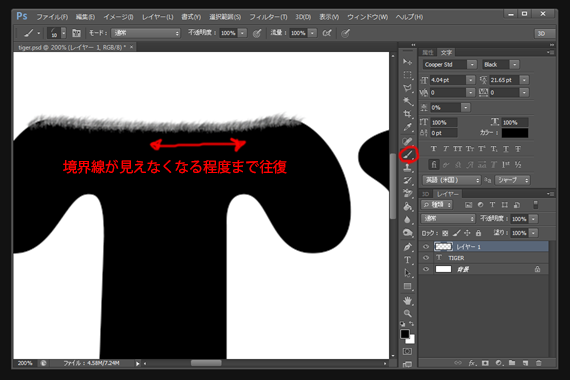
Task: Select the Brush tool in toolbox
Action: pyautogui.click(x=408, y=155)
